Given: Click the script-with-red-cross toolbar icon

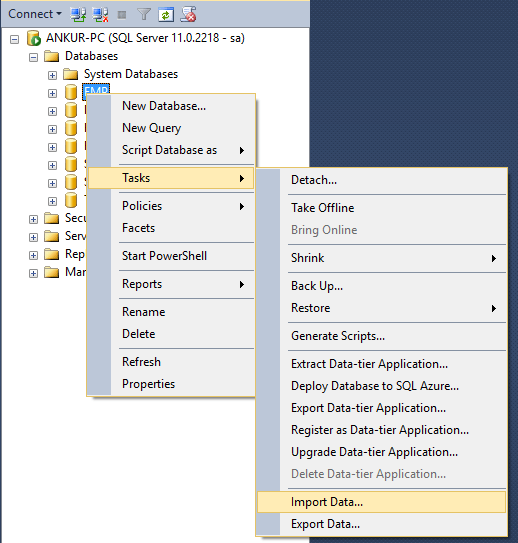Looking at the screenshot, I should coord(188,15).
